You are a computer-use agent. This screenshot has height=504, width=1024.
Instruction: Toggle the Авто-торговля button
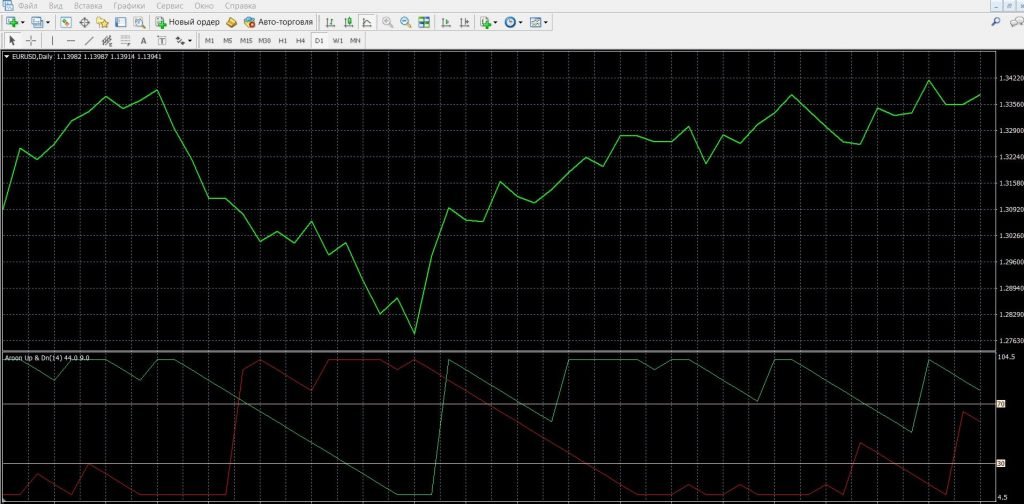[x=279, y=21]
